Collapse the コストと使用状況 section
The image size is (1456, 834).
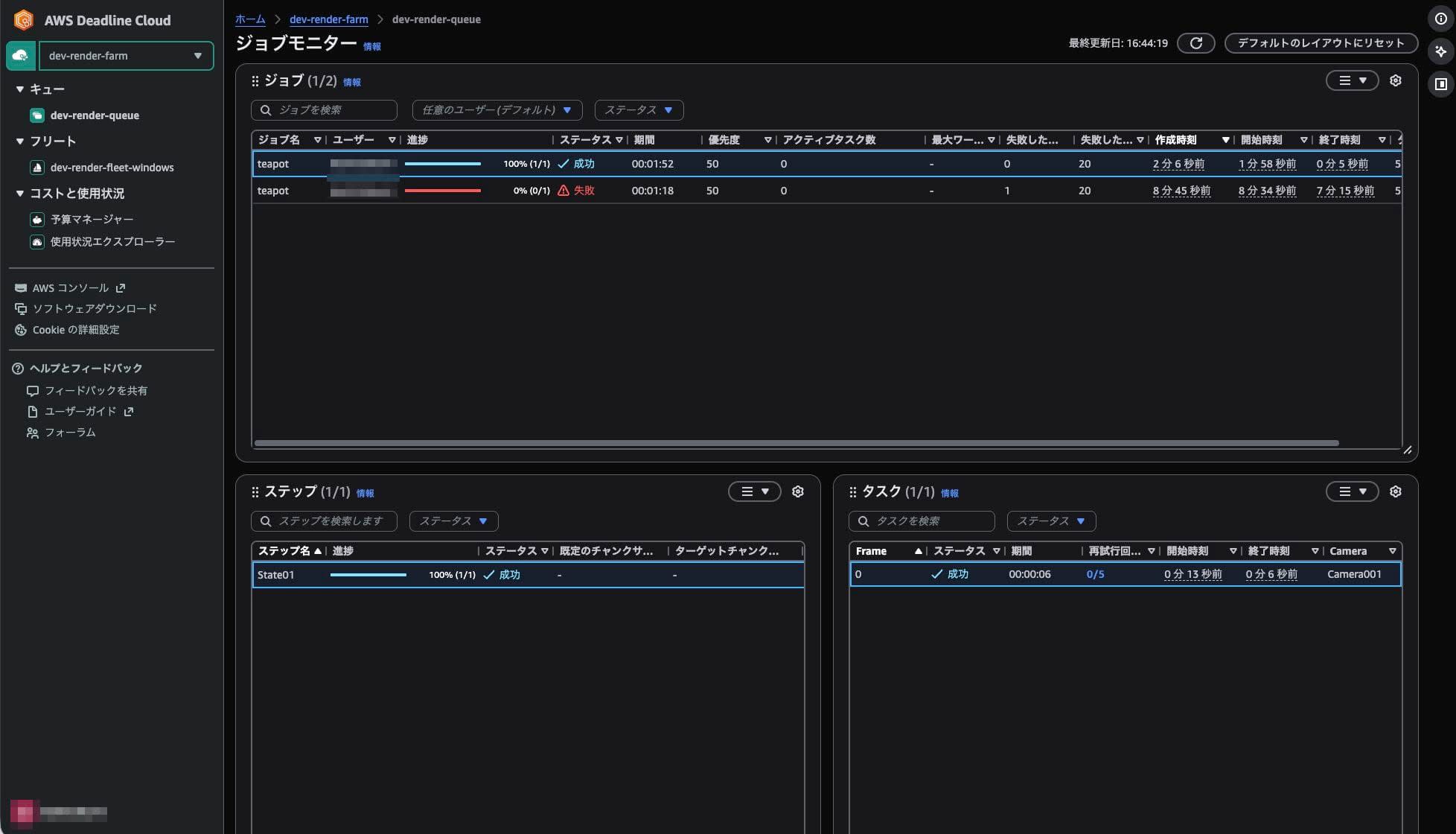coord(20,194)
